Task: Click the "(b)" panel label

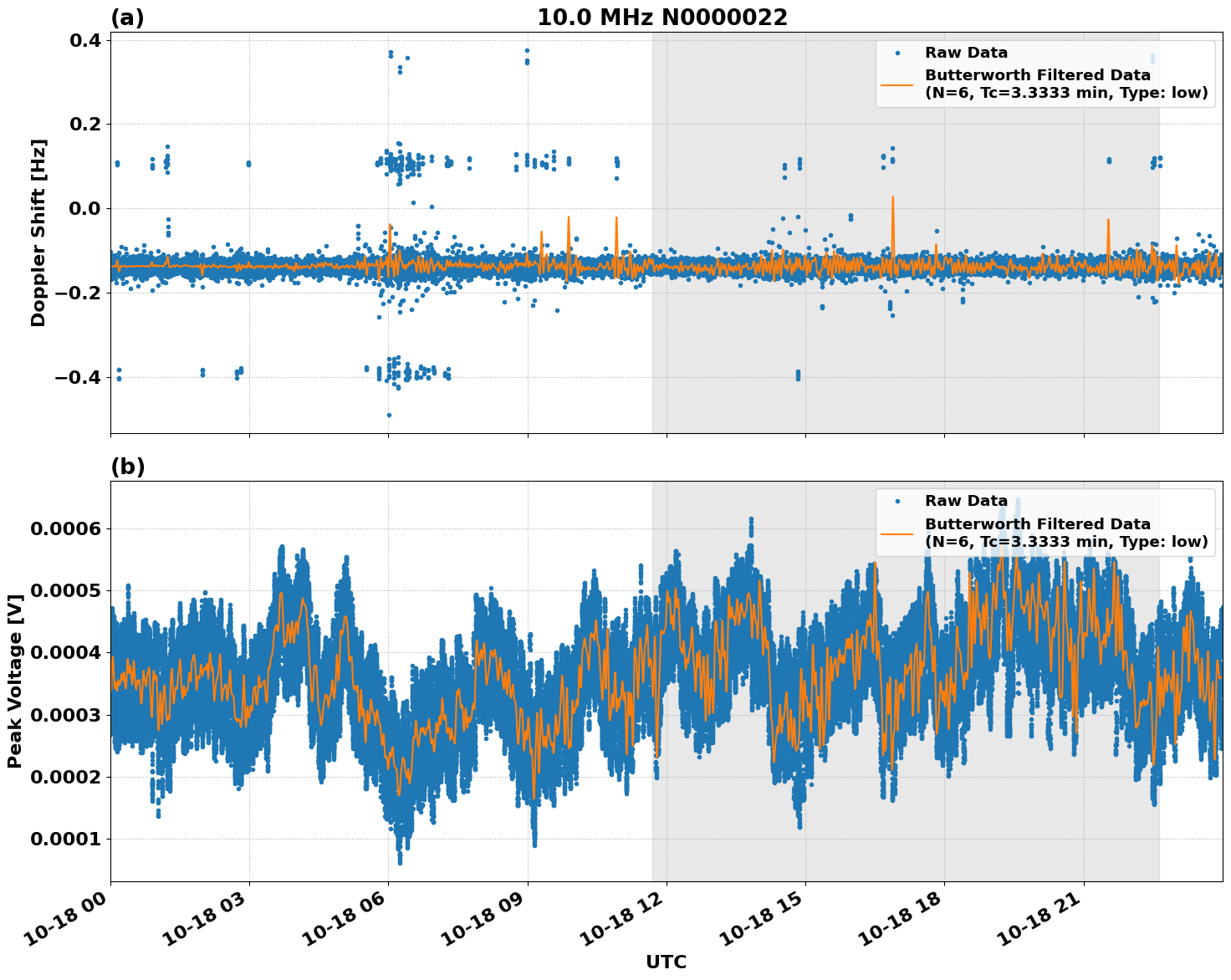Action: pos(127,467)
